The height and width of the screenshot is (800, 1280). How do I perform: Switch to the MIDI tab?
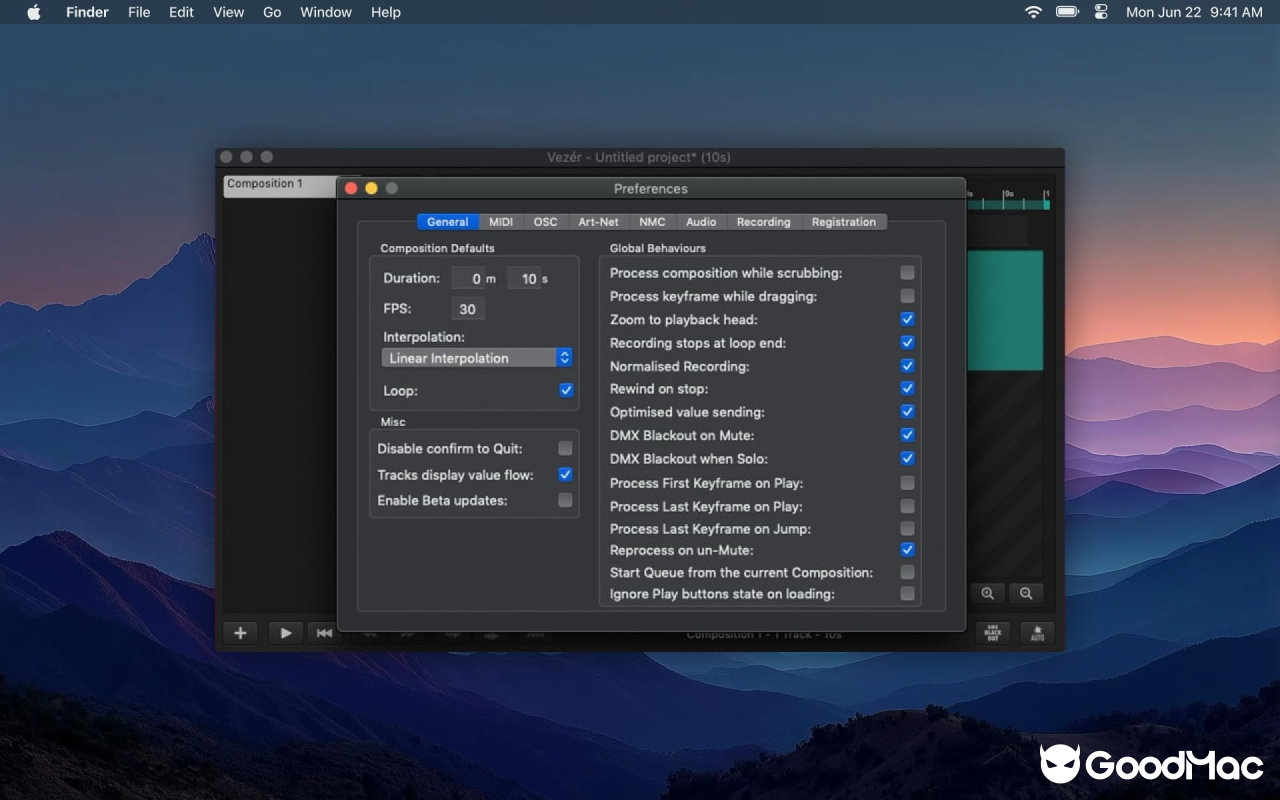[x=500, y=222]
